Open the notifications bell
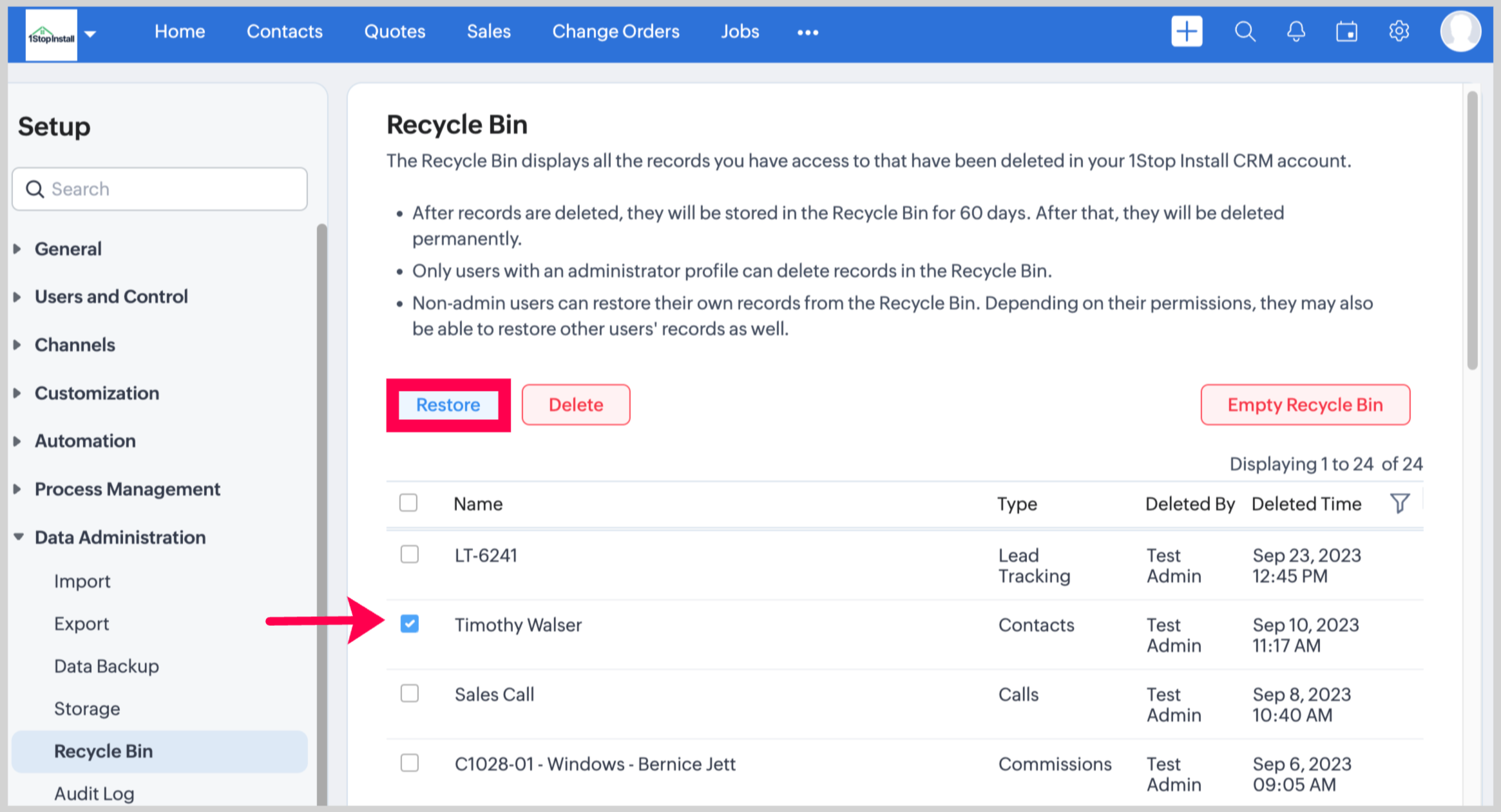 [x=1295, y=32]
